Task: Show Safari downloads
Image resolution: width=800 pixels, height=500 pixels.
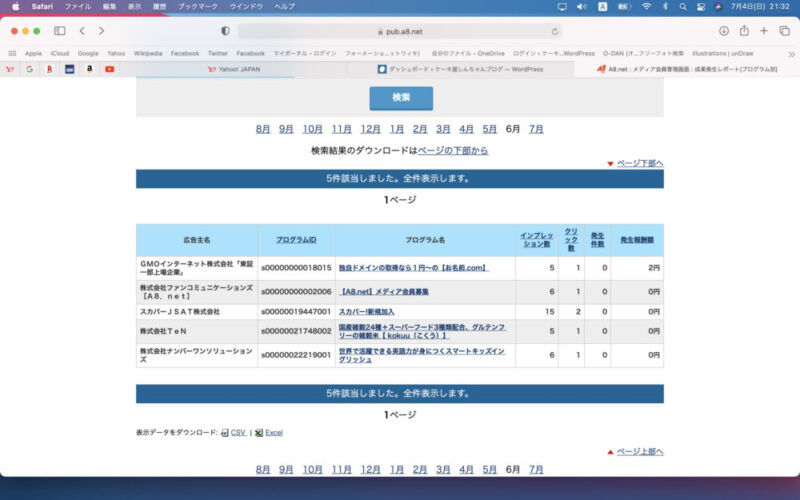Action: [x=723, y=31]
